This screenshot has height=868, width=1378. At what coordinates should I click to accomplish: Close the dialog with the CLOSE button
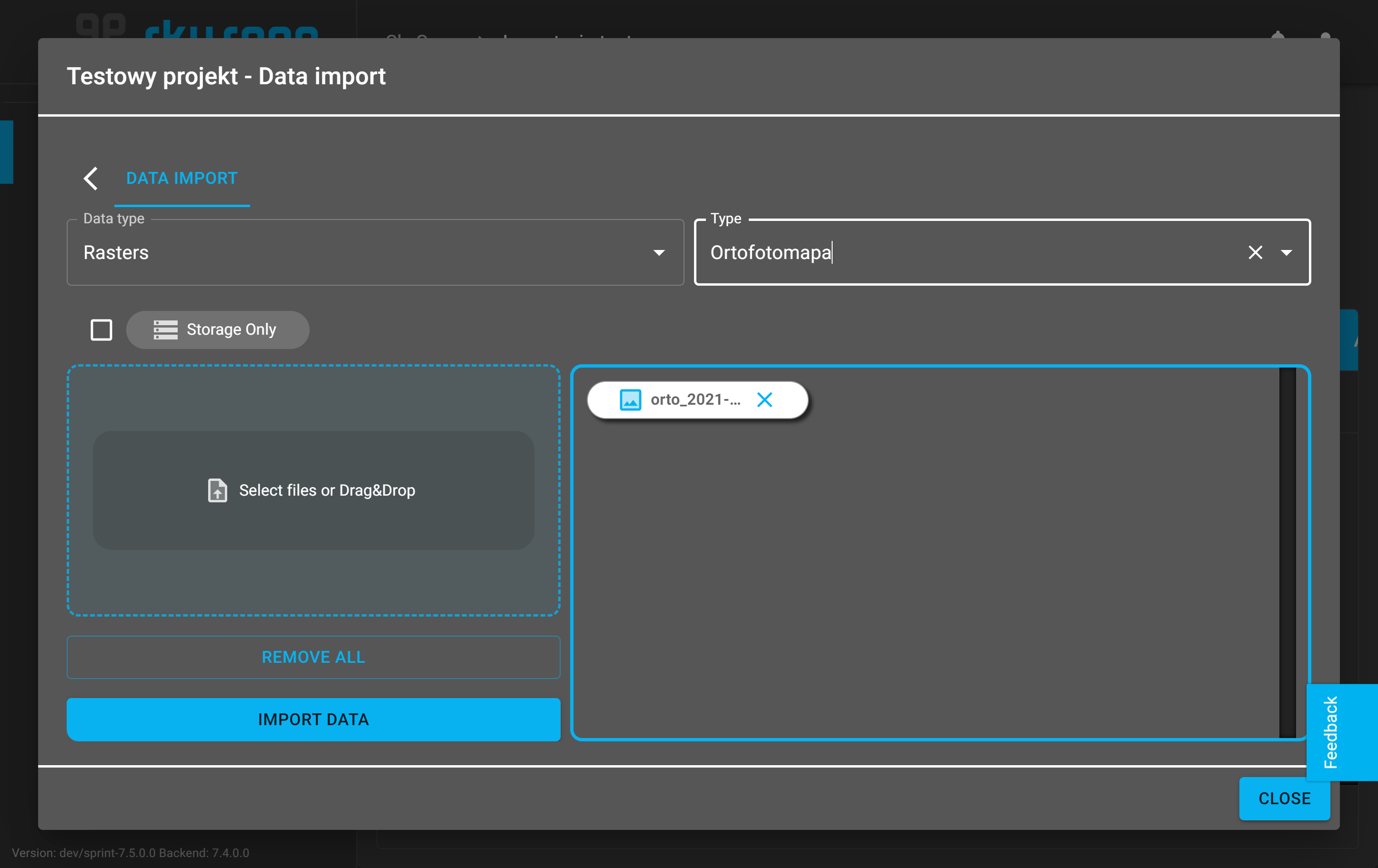[1284, 798]
